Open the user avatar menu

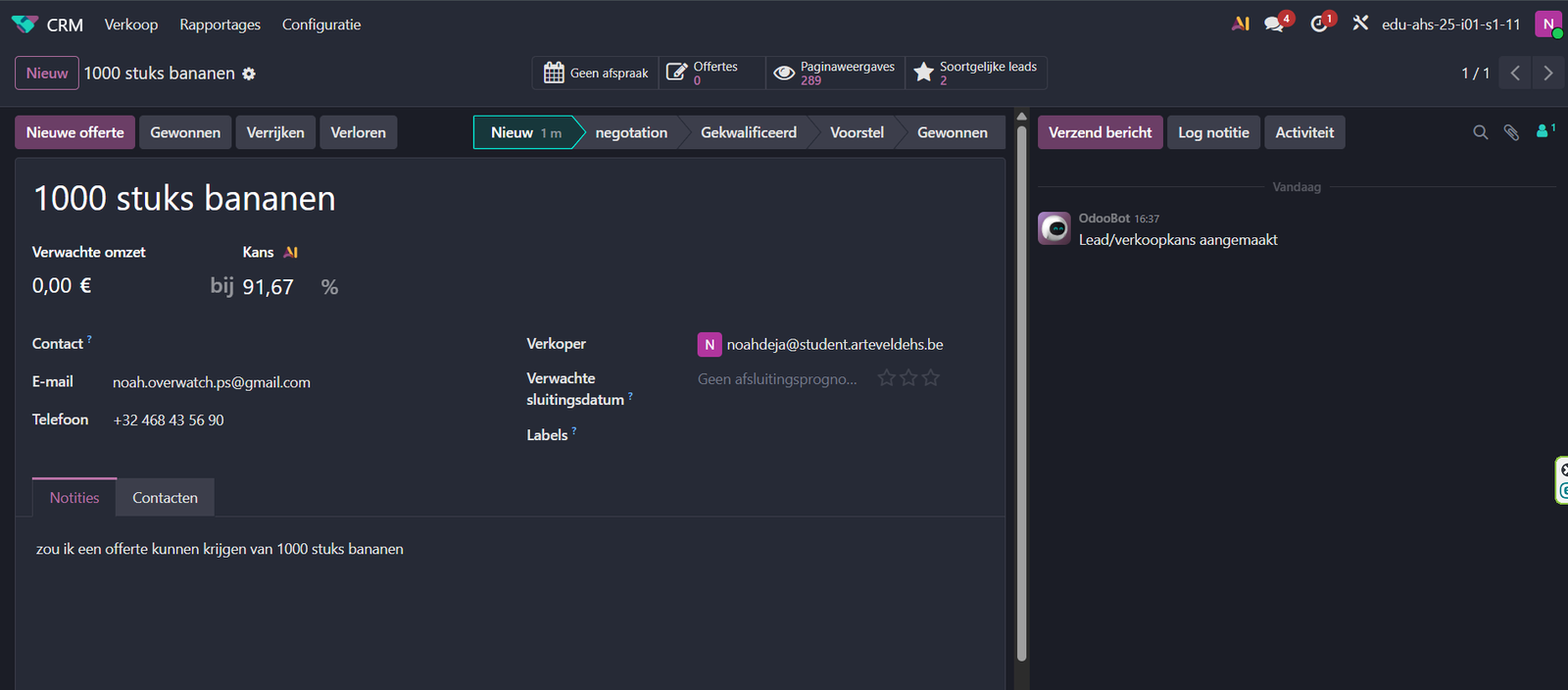point(1547,25)
